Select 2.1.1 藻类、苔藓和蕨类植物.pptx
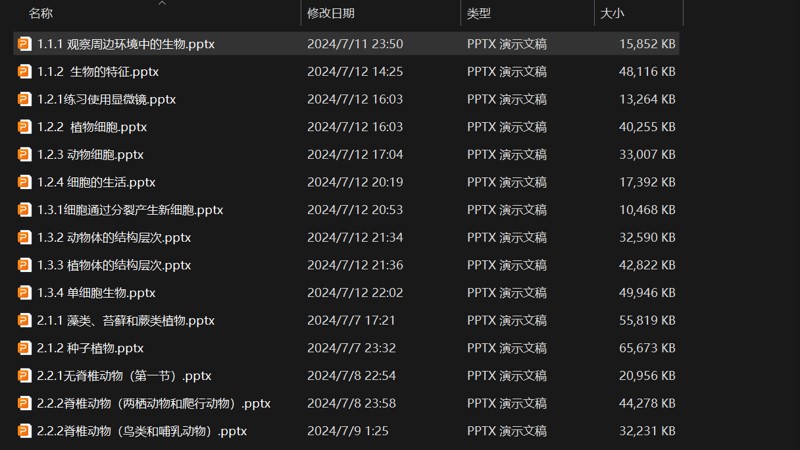 pos(126,321)
